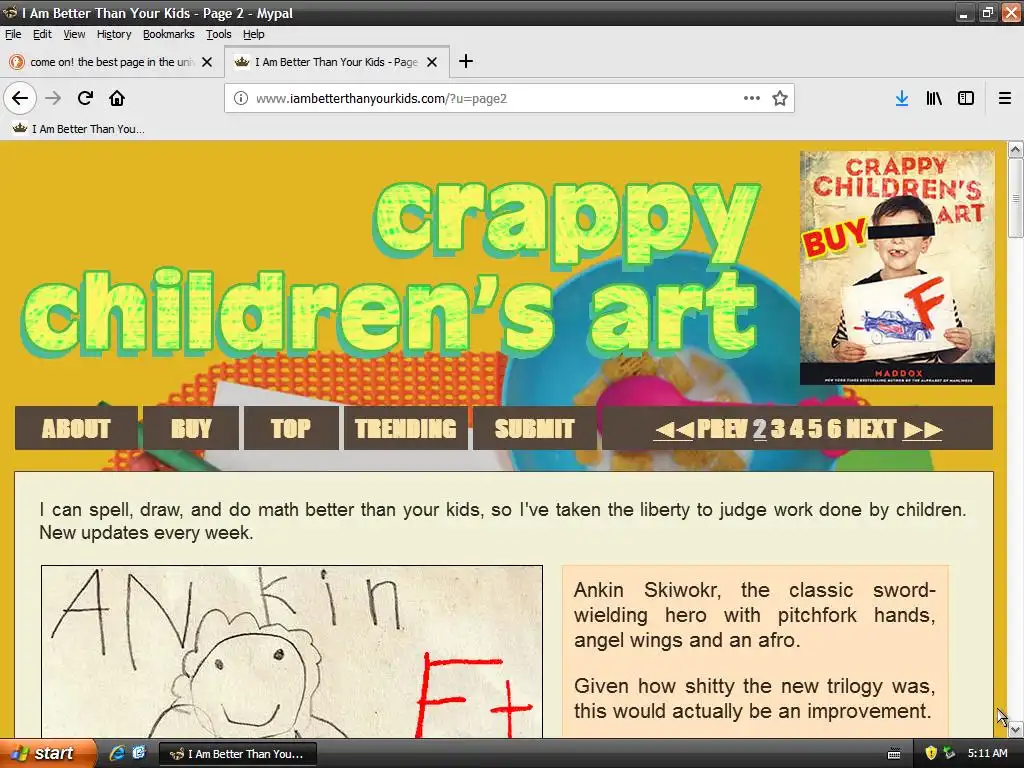Screen dimensions: 1024x768
Task: Open the Library bookshelf icon
Action: (934, 99)
